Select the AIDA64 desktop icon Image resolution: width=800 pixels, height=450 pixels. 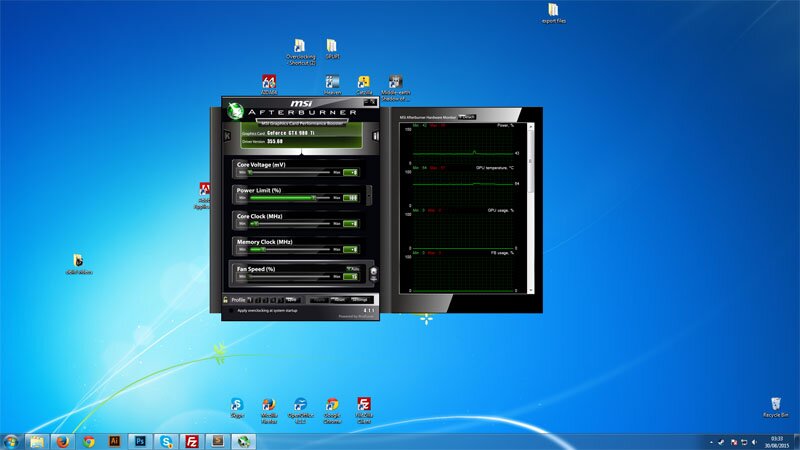pos(269,85)
